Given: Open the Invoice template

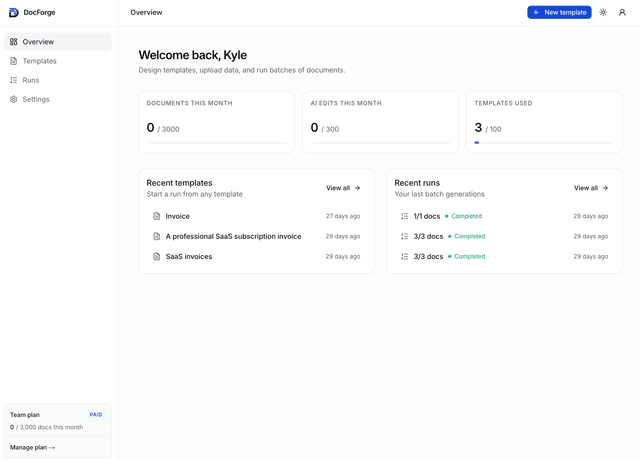Looking at the screenshot, I should point(256,216).
